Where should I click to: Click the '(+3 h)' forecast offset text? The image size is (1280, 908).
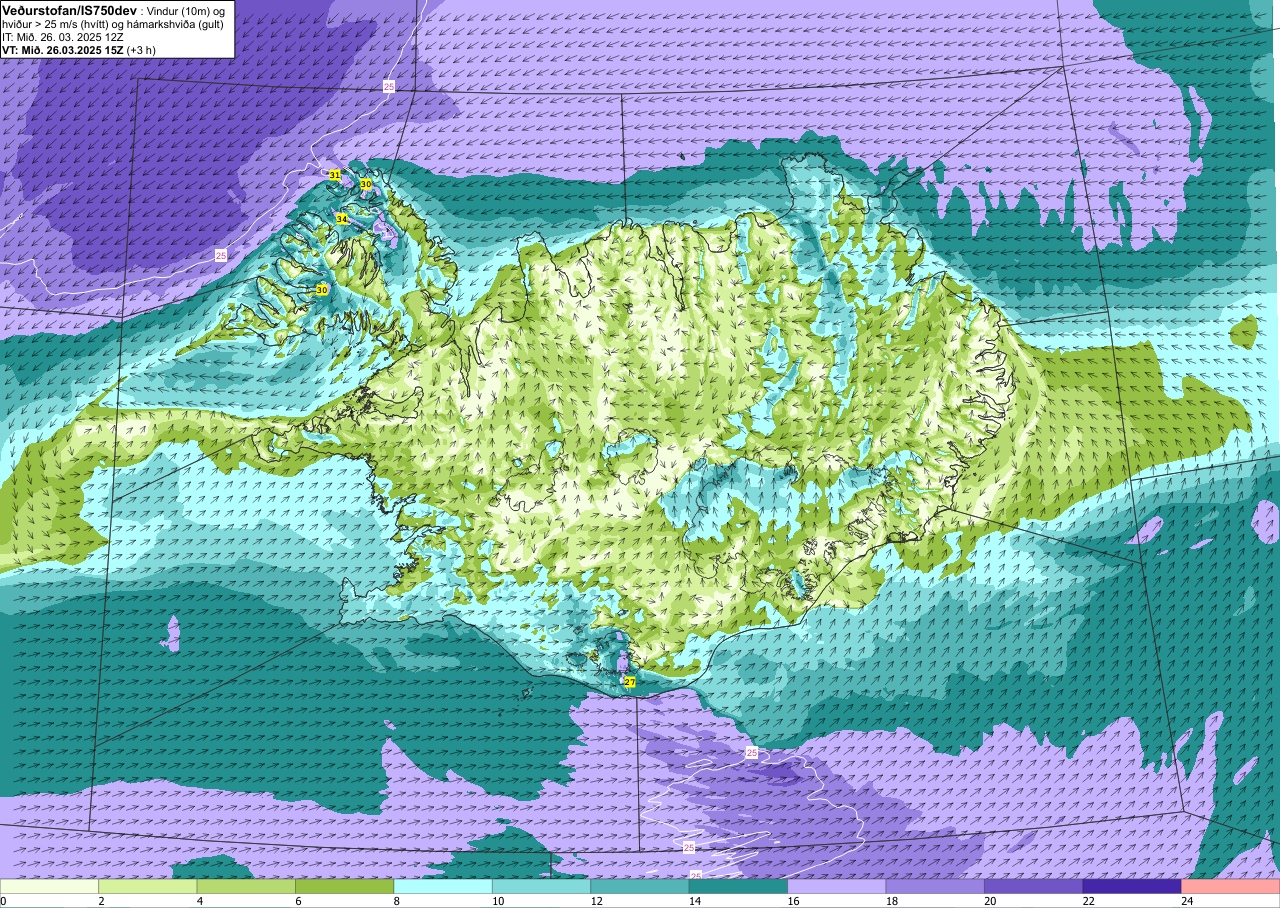point(142,50)
